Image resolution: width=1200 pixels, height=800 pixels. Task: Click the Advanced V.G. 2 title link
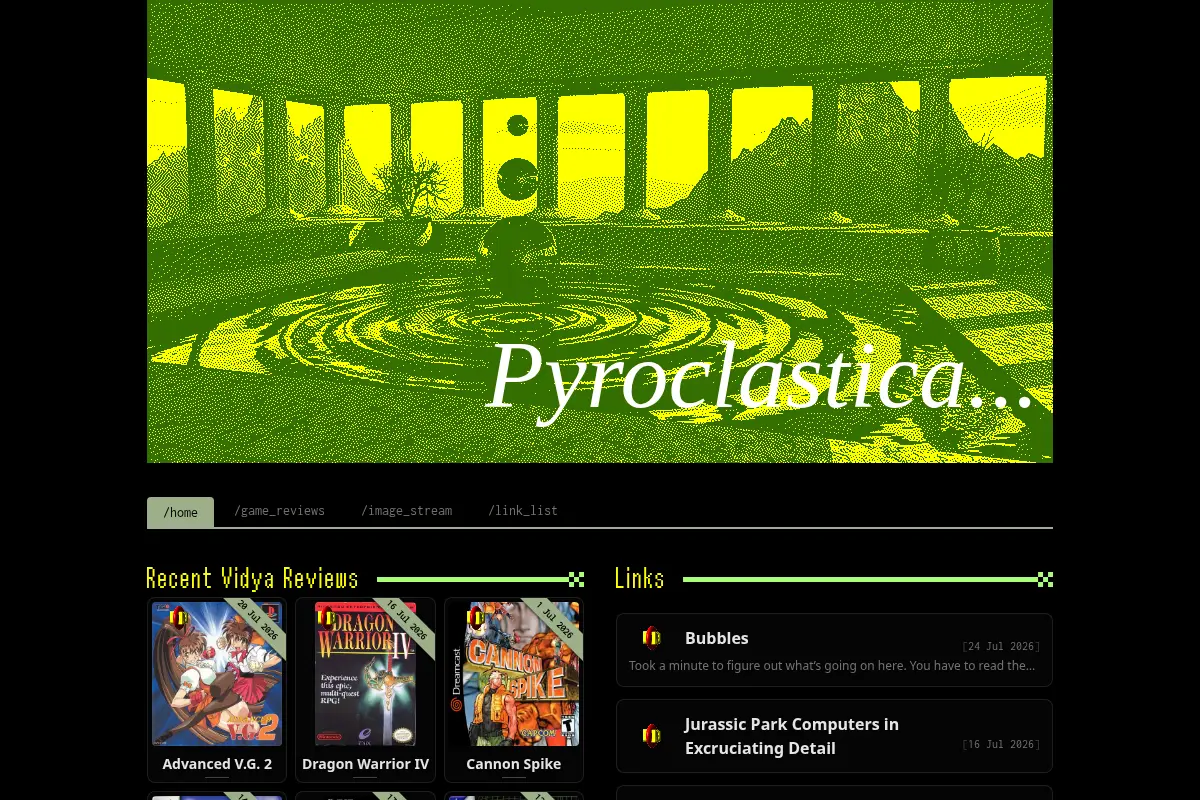click(x=217, y=763)
